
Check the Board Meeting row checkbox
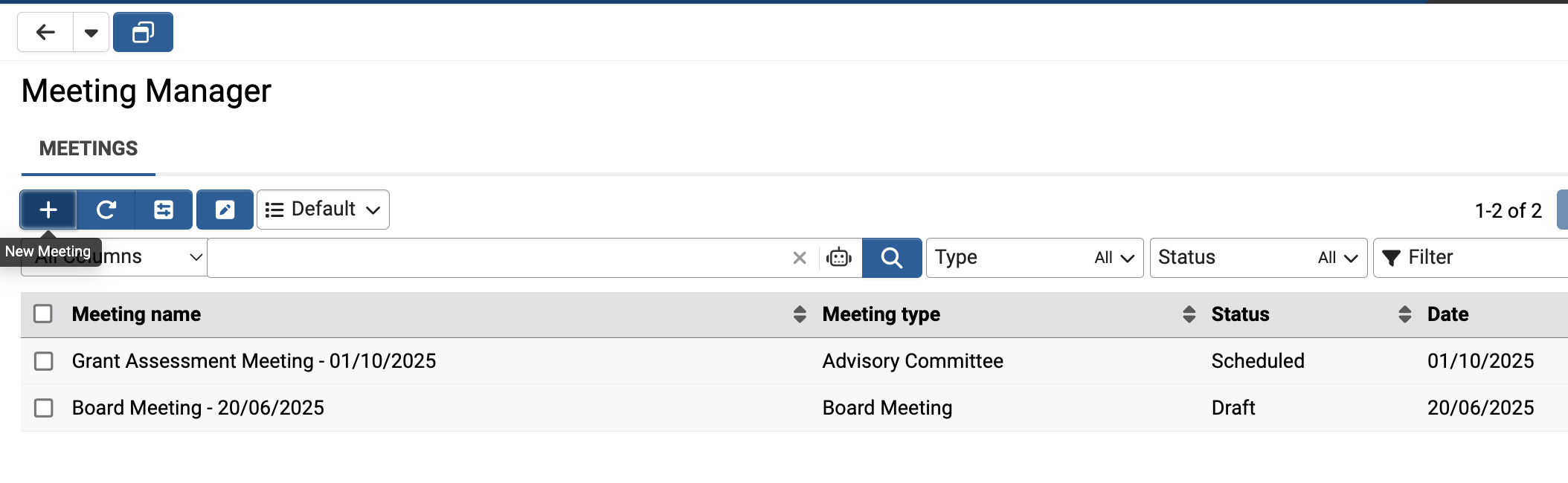[x=44, y=408]
